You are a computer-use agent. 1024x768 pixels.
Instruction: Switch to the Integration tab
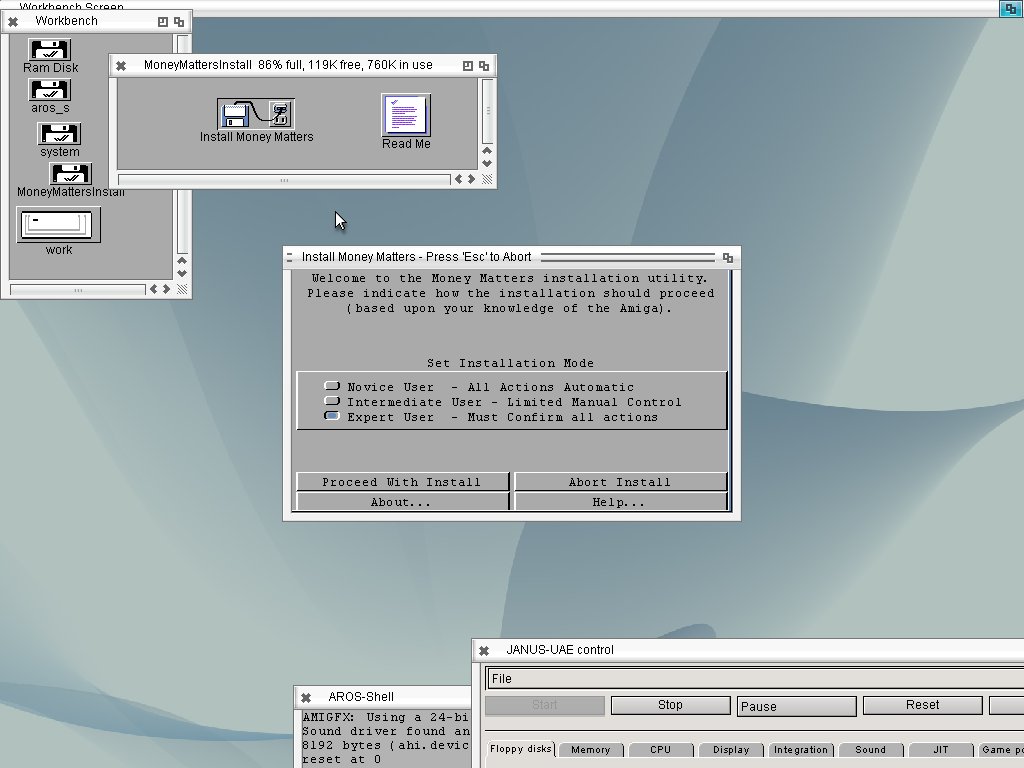pyautogui.click(x=801, y=750)
